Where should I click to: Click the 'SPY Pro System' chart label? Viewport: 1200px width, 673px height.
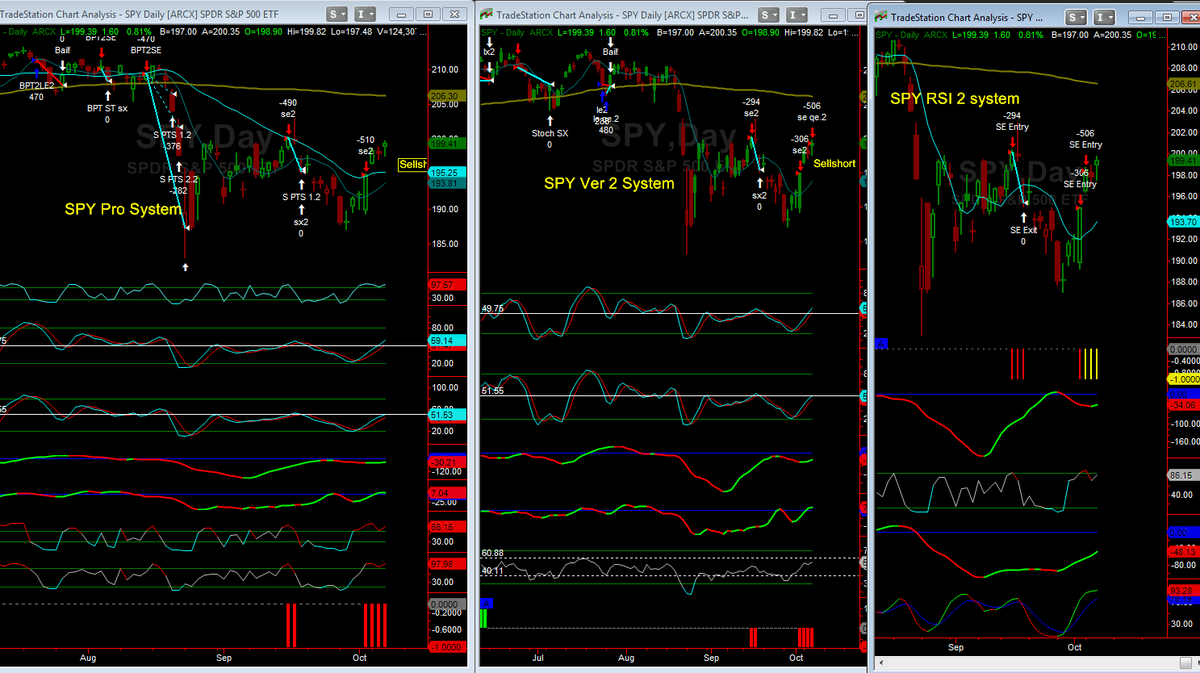pyautogui.click(x=124, y=209)
